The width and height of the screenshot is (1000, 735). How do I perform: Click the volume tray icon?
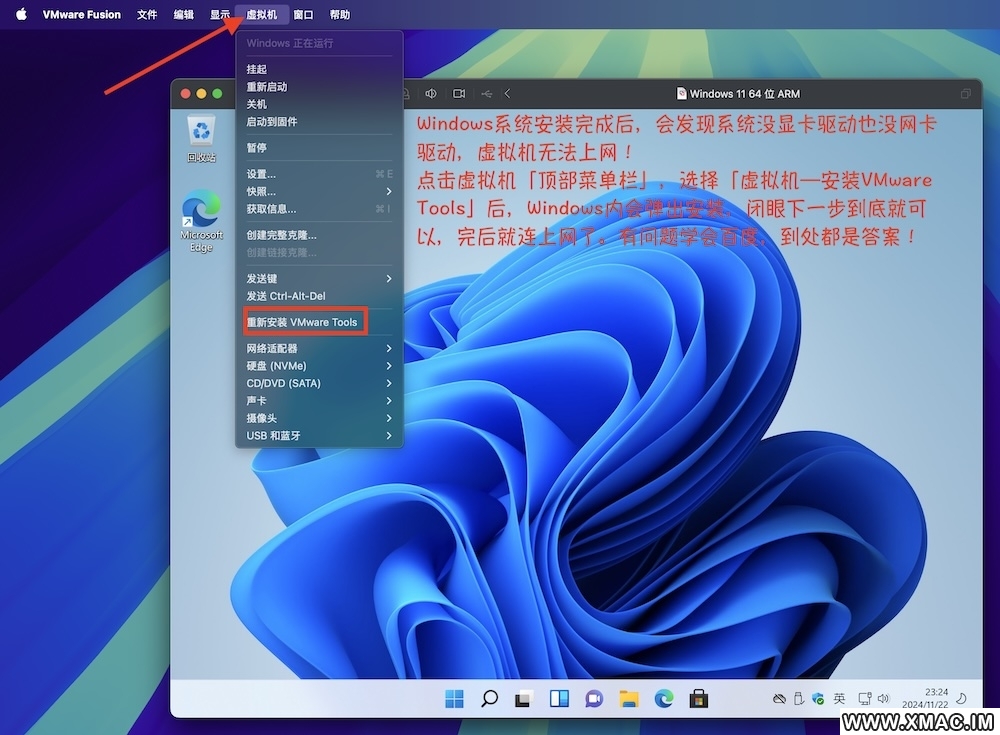(x=883, y=699)
